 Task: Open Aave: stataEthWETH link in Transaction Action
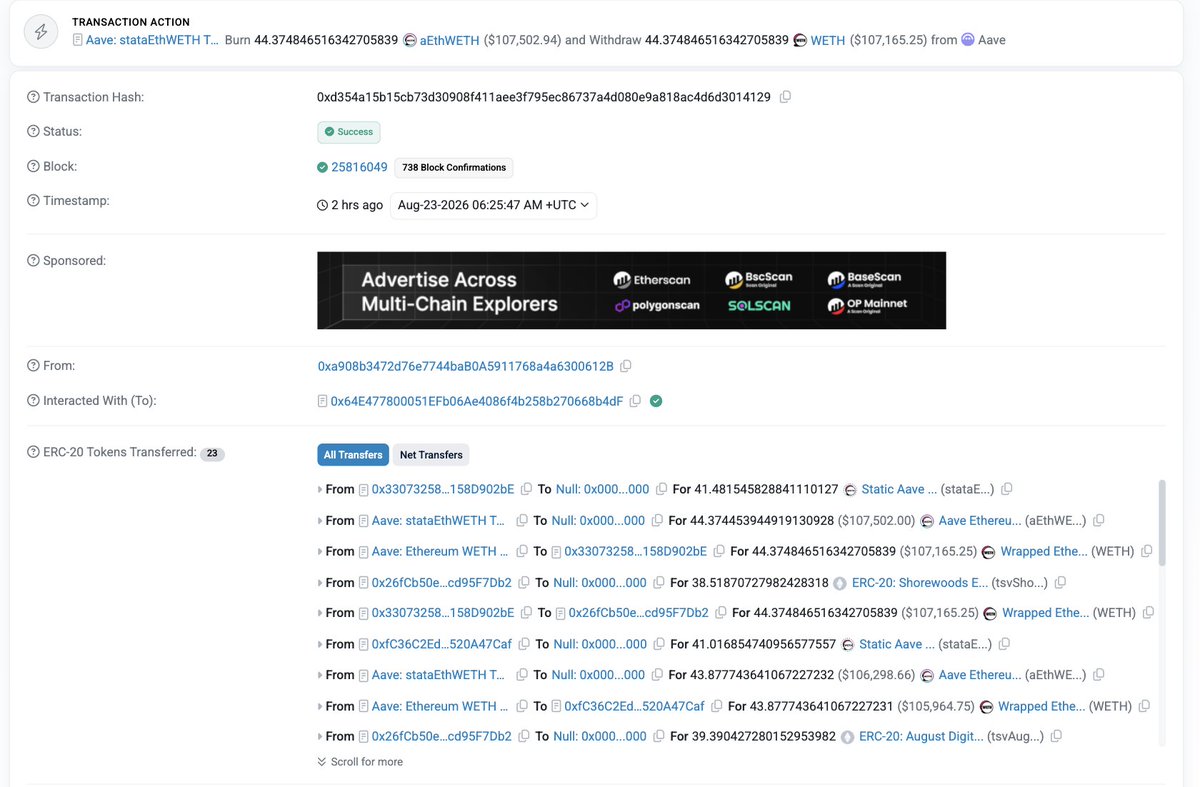coord(153,40)
